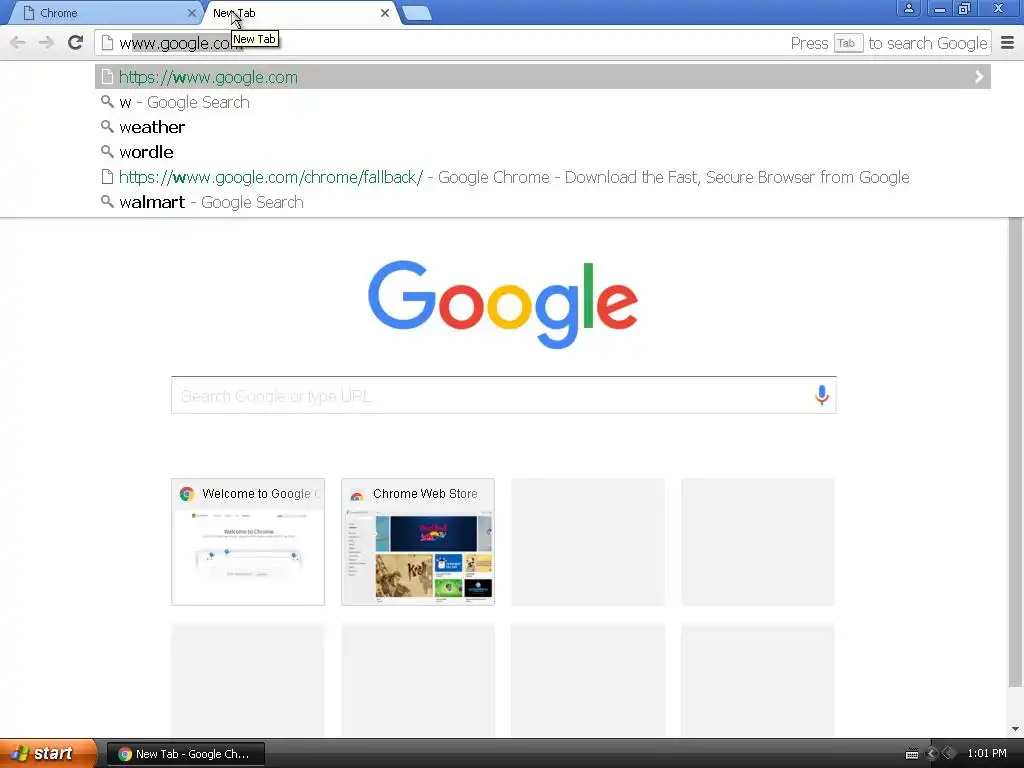Click the Google logo
Image resolution: width=1024 pixels, height=768 pixels.
503,304
